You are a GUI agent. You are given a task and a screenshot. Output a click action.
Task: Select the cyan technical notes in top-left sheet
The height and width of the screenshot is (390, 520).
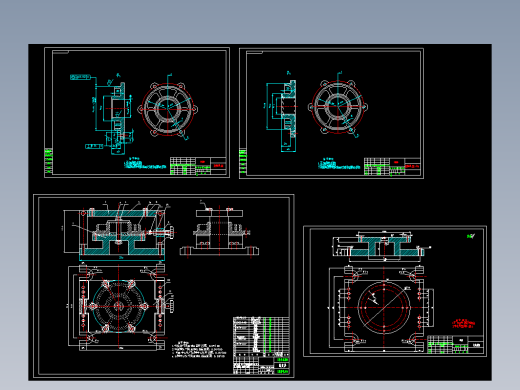click(145, 163)
